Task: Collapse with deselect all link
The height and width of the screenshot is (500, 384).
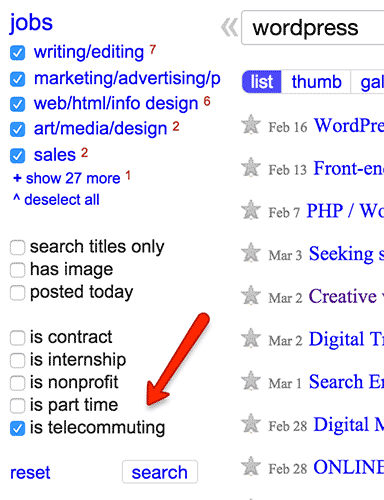Action: click(x=56, y=200)
